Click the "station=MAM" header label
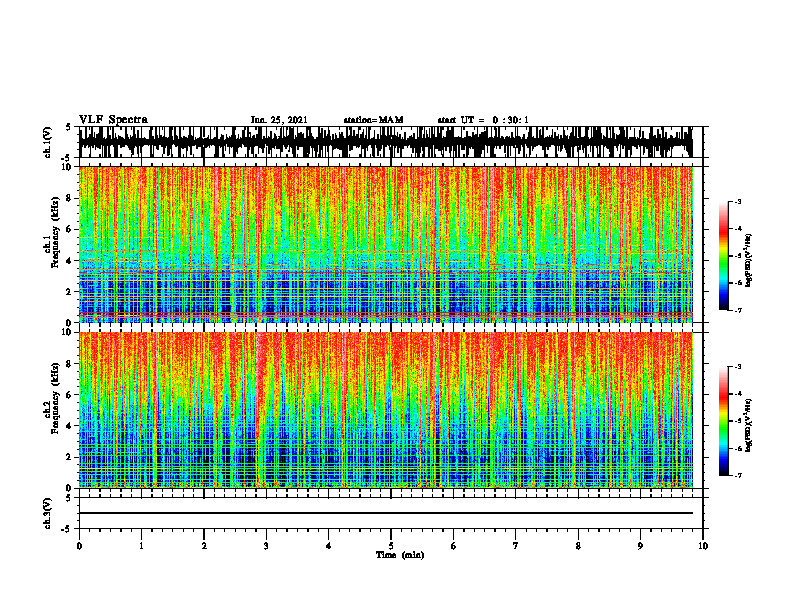792x612 pixels. 373,120
